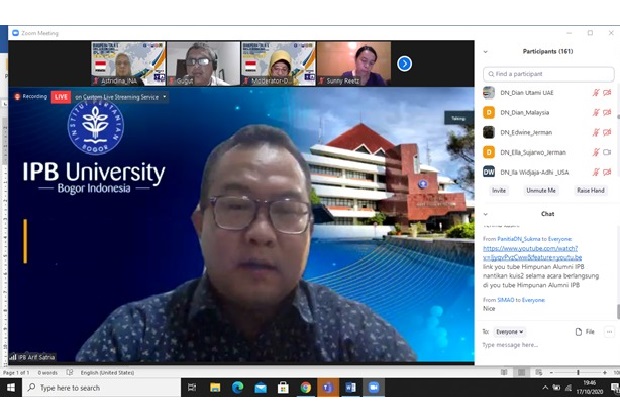Click the muted mic icon for DN_Ila Widjaja-Adhi_USA
Screen dimensions: 620x413
595,172
